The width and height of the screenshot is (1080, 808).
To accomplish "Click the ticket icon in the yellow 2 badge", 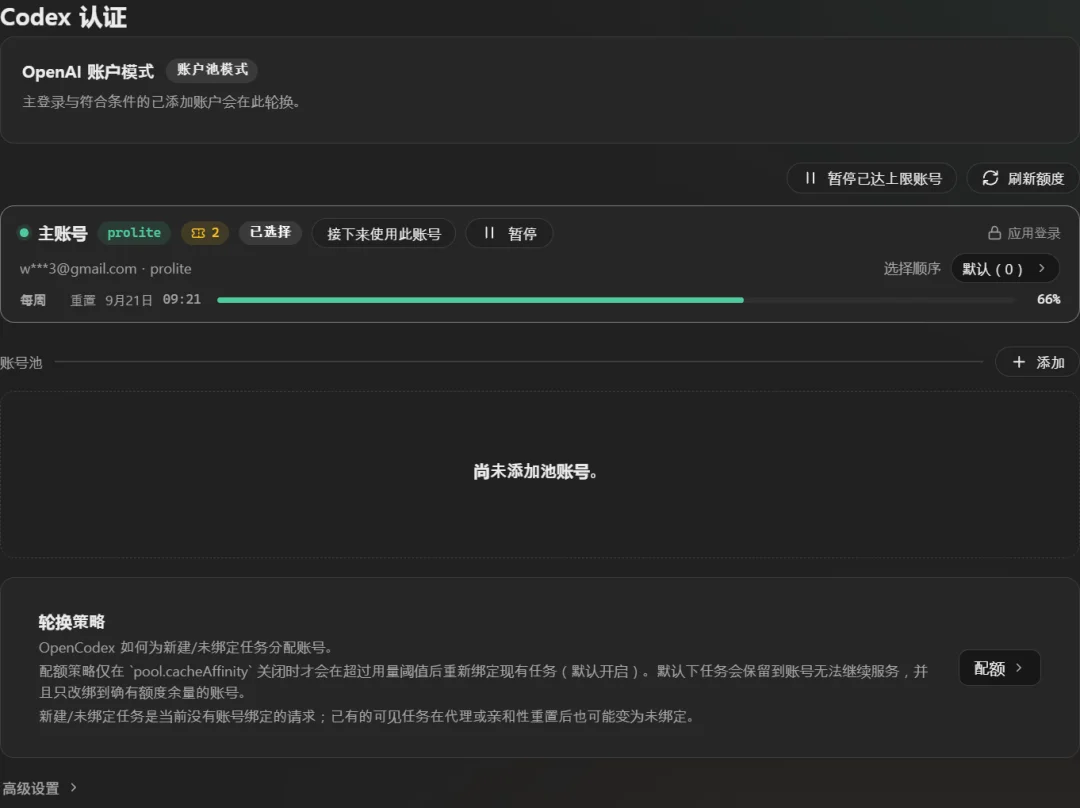I will pyautogui.click(x=198, y=233).
